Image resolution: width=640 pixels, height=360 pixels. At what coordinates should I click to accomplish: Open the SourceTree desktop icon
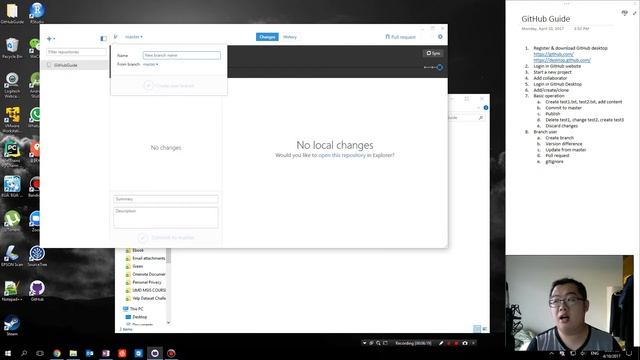point(37,256)
